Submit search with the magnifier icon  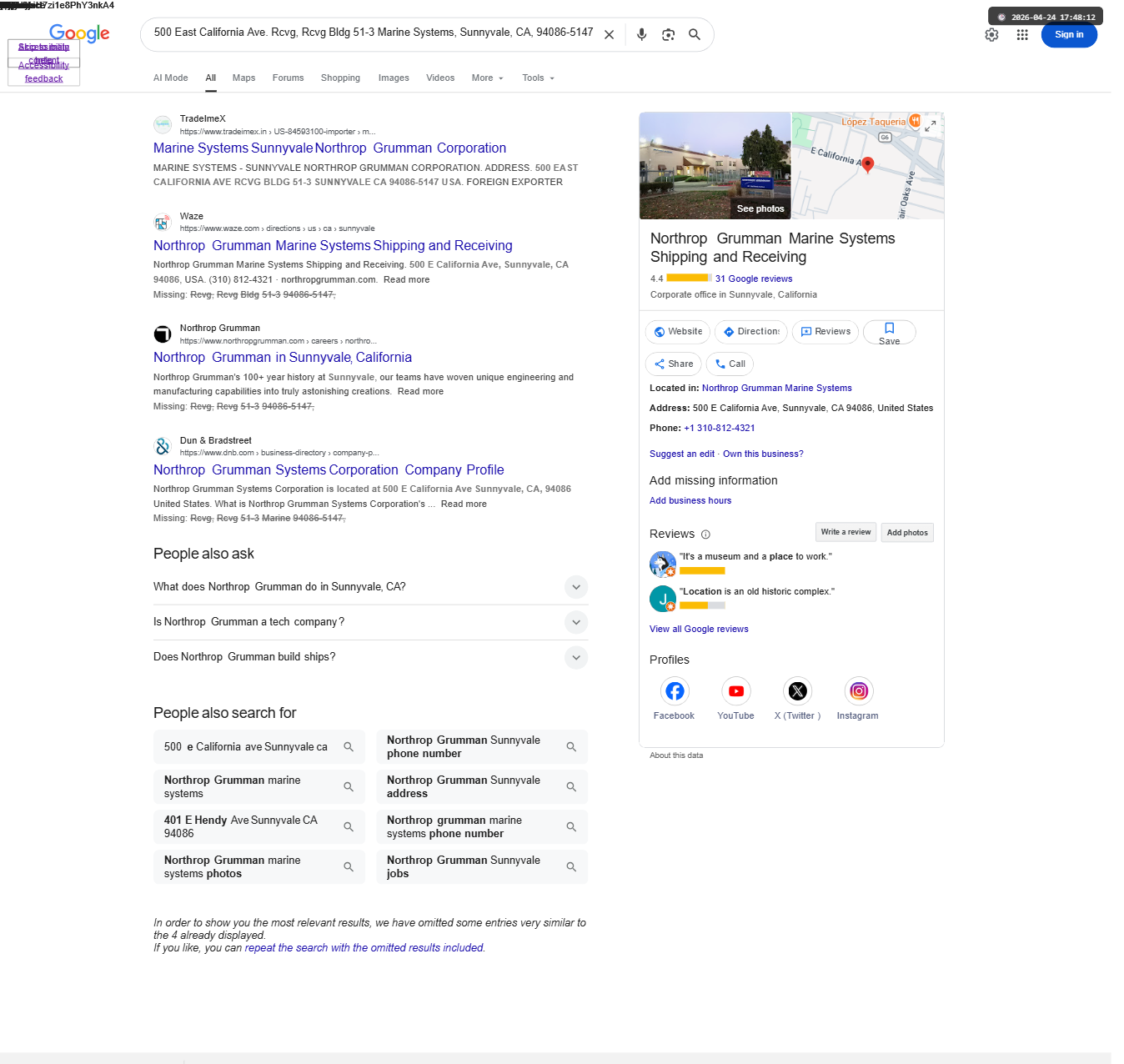[695, 35]
